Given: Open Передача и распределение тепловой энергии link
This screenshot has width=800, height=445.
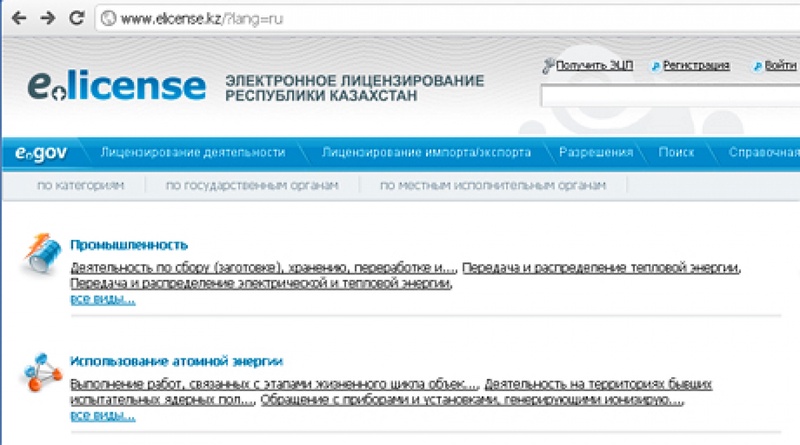Looking at the screenshot, I should [x=601, y=267].
